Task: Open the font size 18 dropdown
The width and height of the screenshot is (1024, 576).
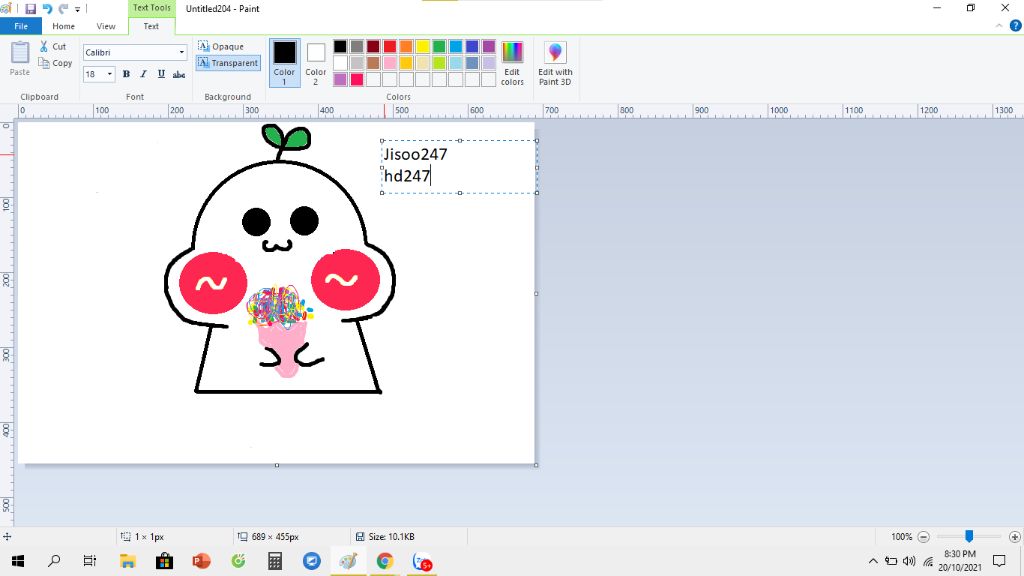Action: point(110,74)
